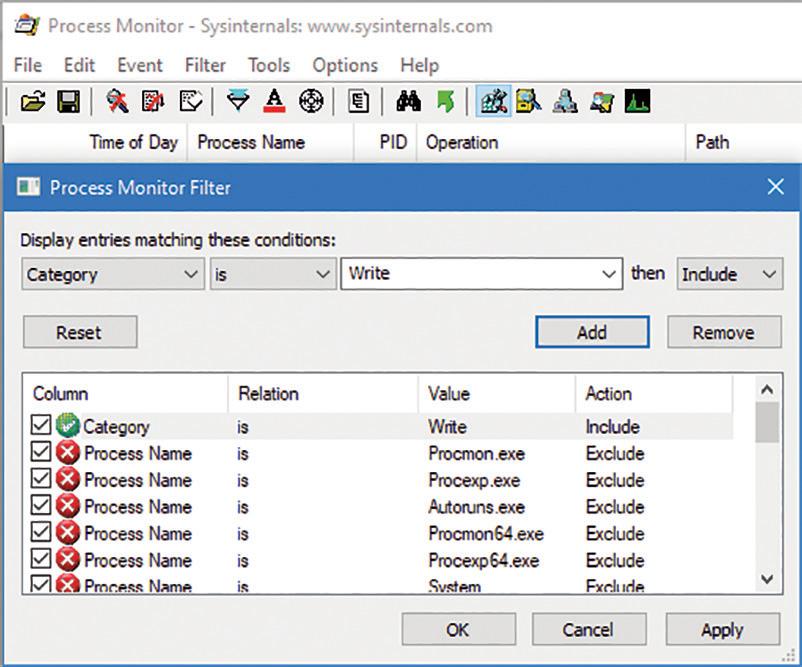Close the Process Monitor Filter dialog

(776, 187)
